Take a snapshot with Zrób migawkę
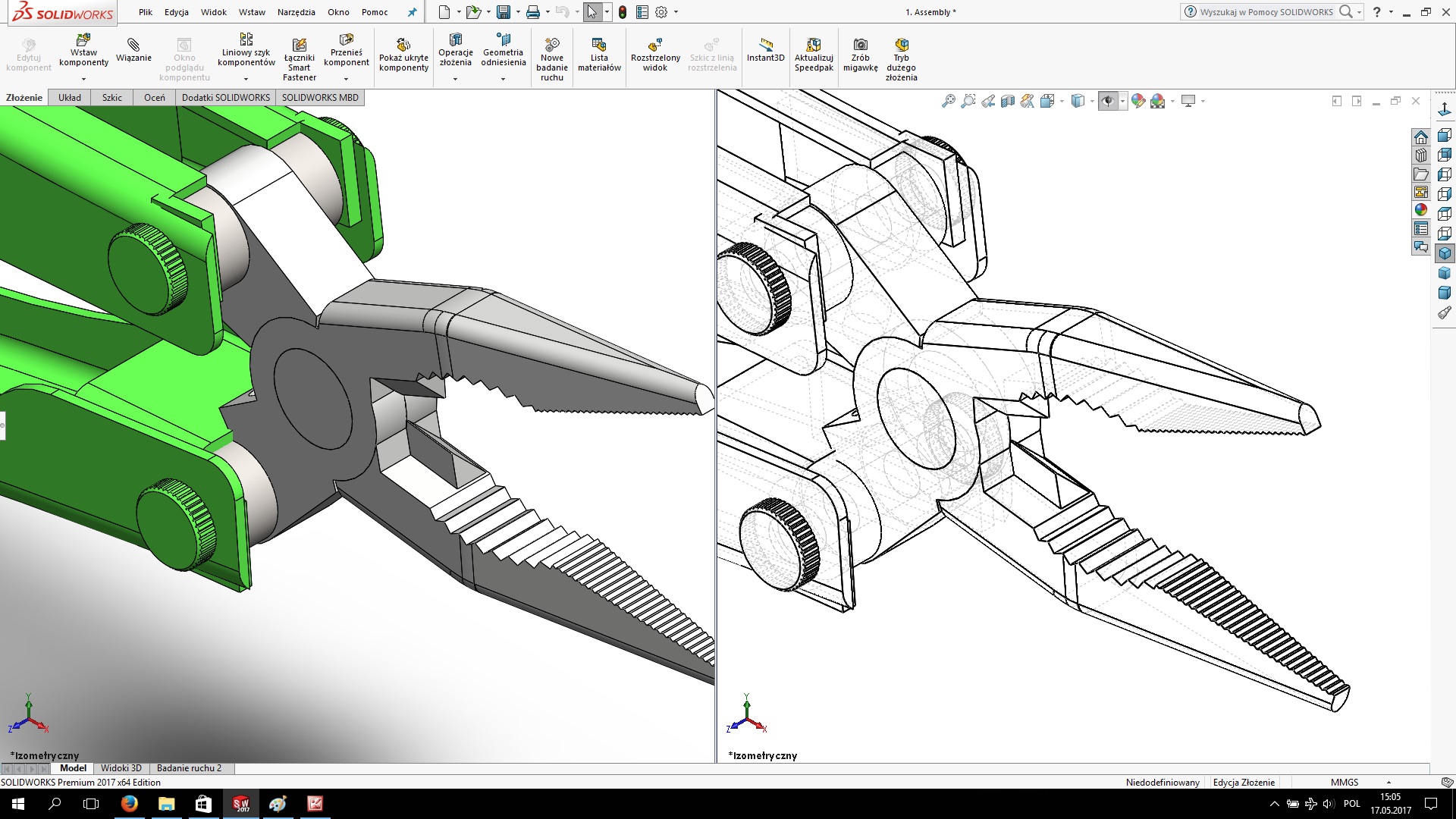Viewport: 1456px width, 819px height. (860, 45)
